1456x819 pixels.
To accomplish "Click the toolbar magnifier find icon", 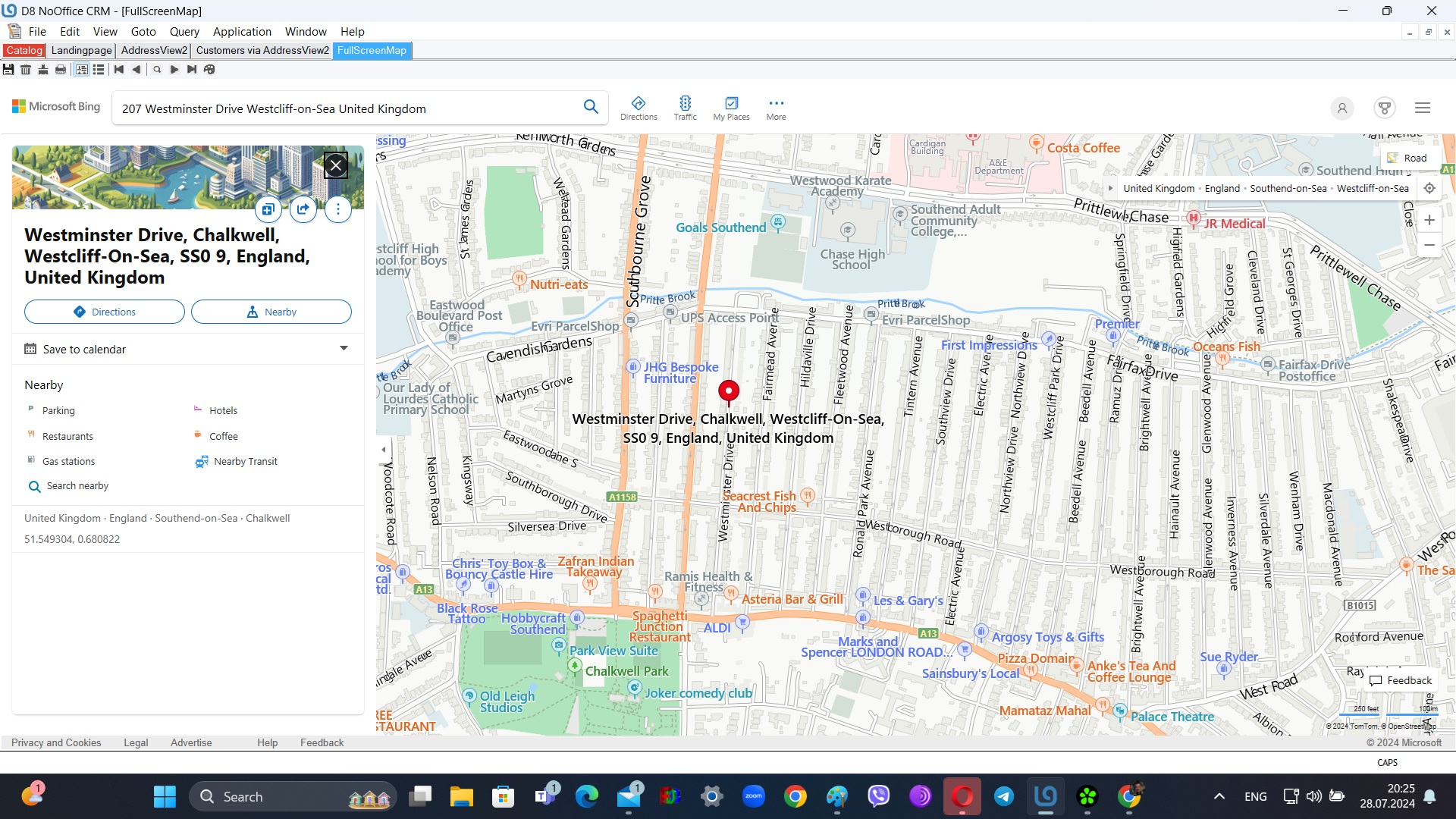I will point(157,69).
